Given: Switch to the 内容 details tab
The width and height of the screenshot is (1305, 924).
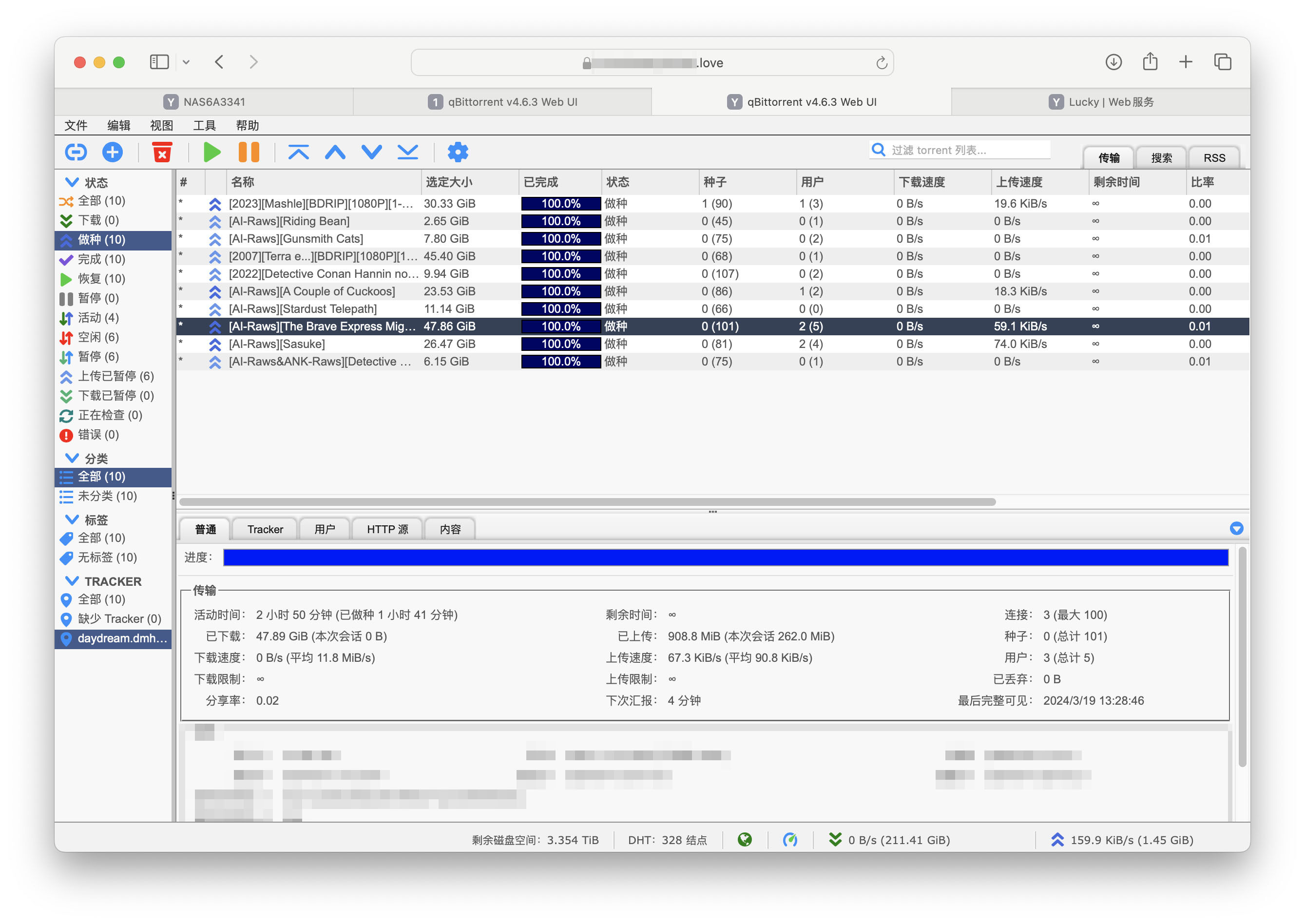Looking at the screenshot, I should tap(450, 529).
